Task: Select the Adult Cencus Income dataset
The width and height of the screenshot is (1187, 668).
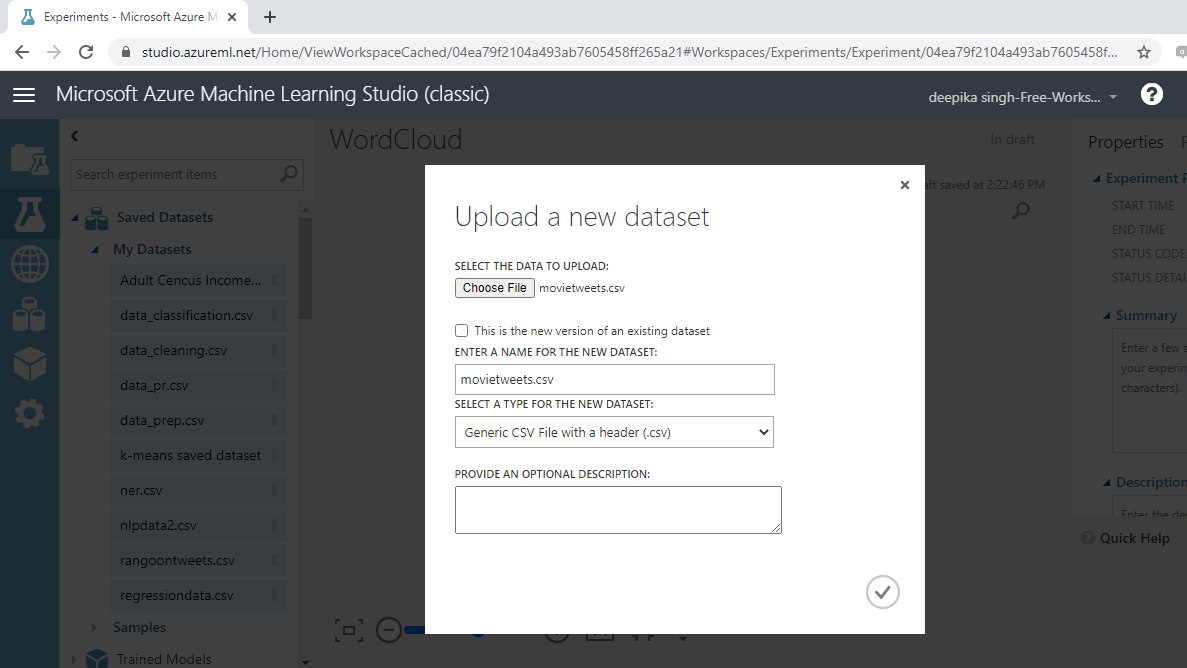Action: click(198, 280)
